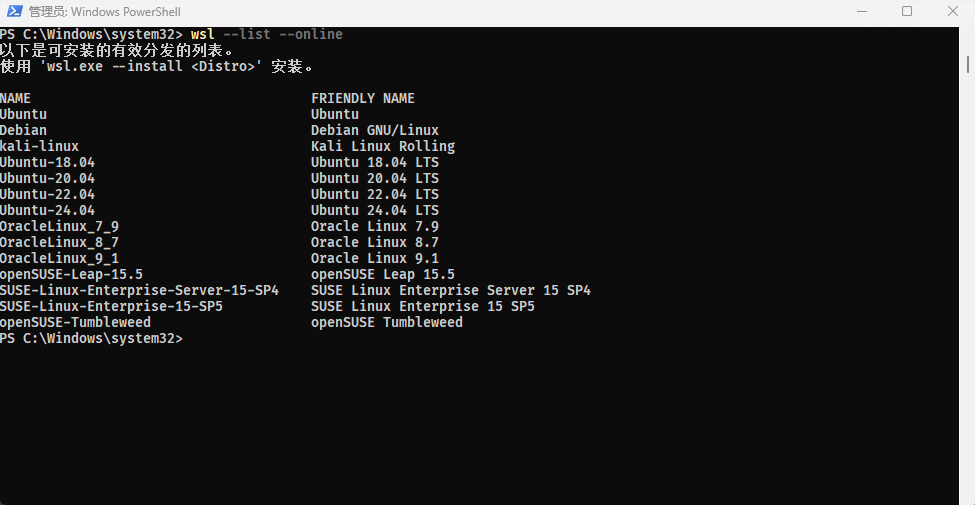Click 'Ubuntu-24.04' in the NAME column
Screen dimensions: 975x505
click(47, 210)
